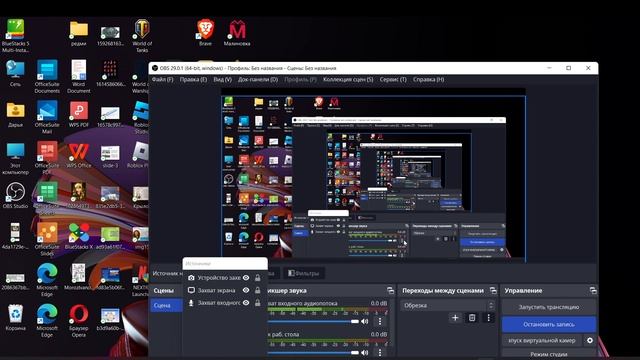
Task: Hide the Захват входного audio source
Action: [246, 303]
